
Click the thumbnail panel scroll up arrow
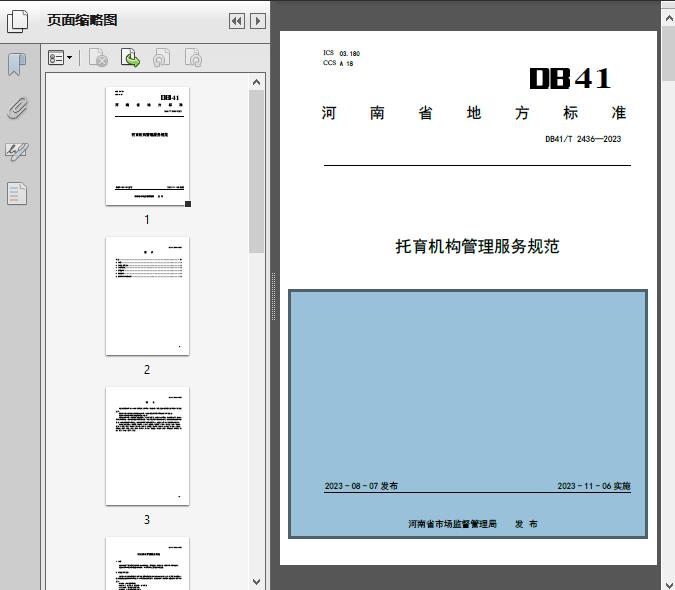[257, 82]
